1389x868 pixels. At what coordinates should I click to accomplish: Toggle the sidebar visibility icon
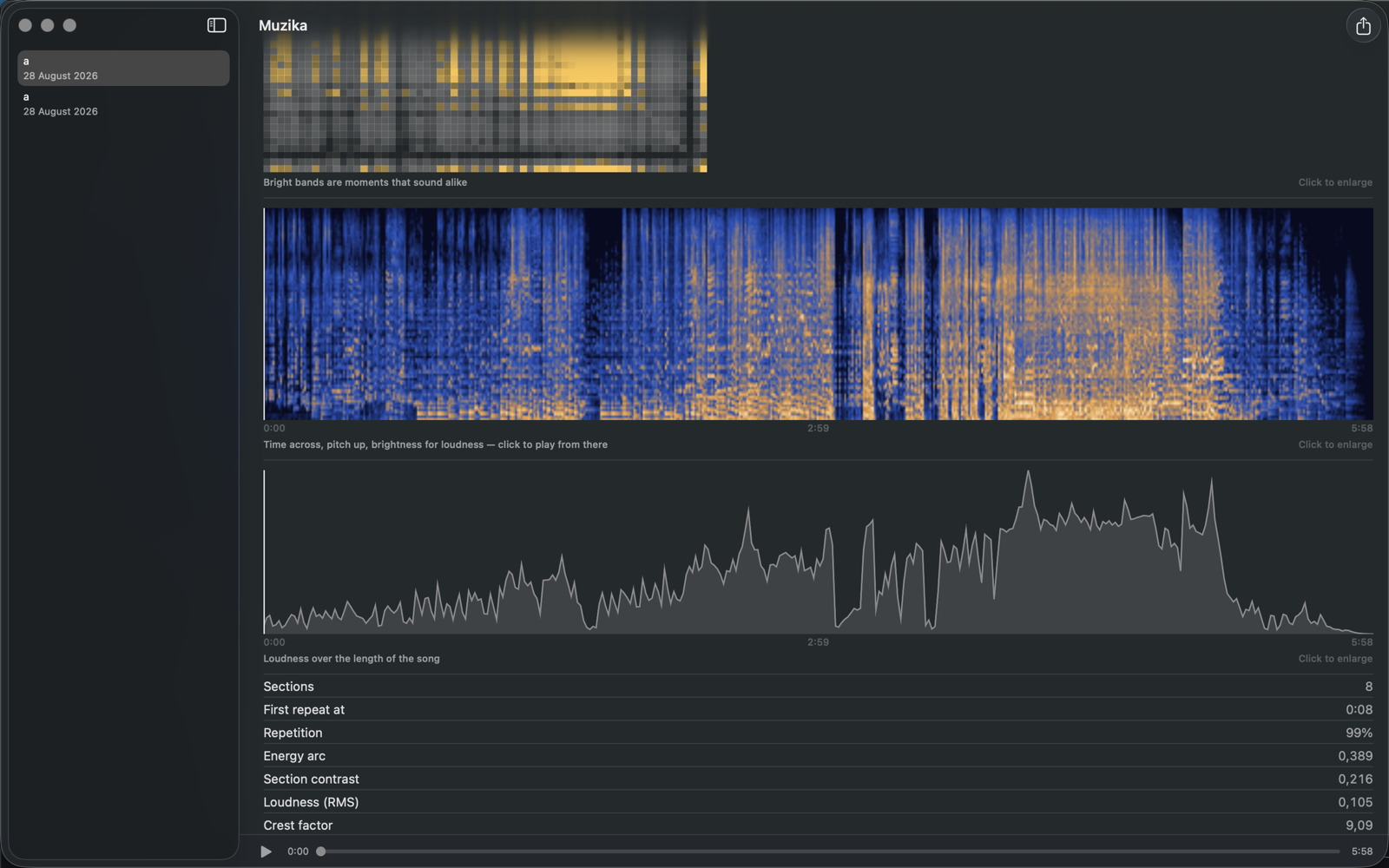[217, 25]
